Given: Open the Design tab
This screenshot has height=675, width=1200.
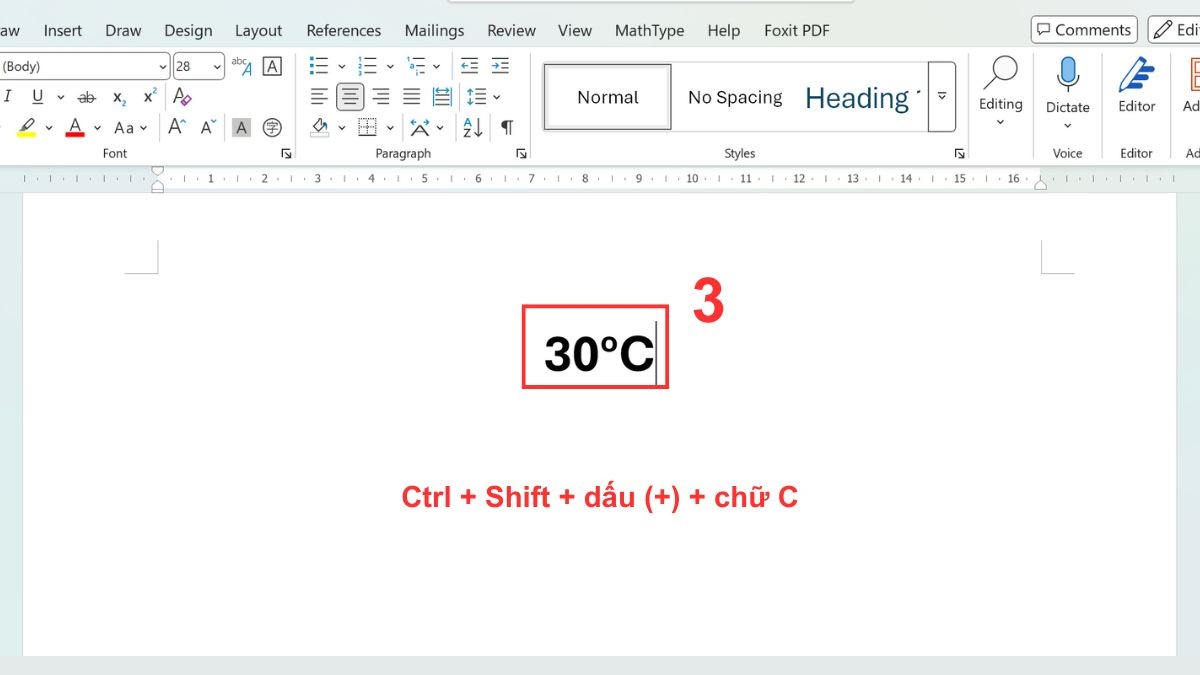Looking at the screenshot, I should pos(189,30).
